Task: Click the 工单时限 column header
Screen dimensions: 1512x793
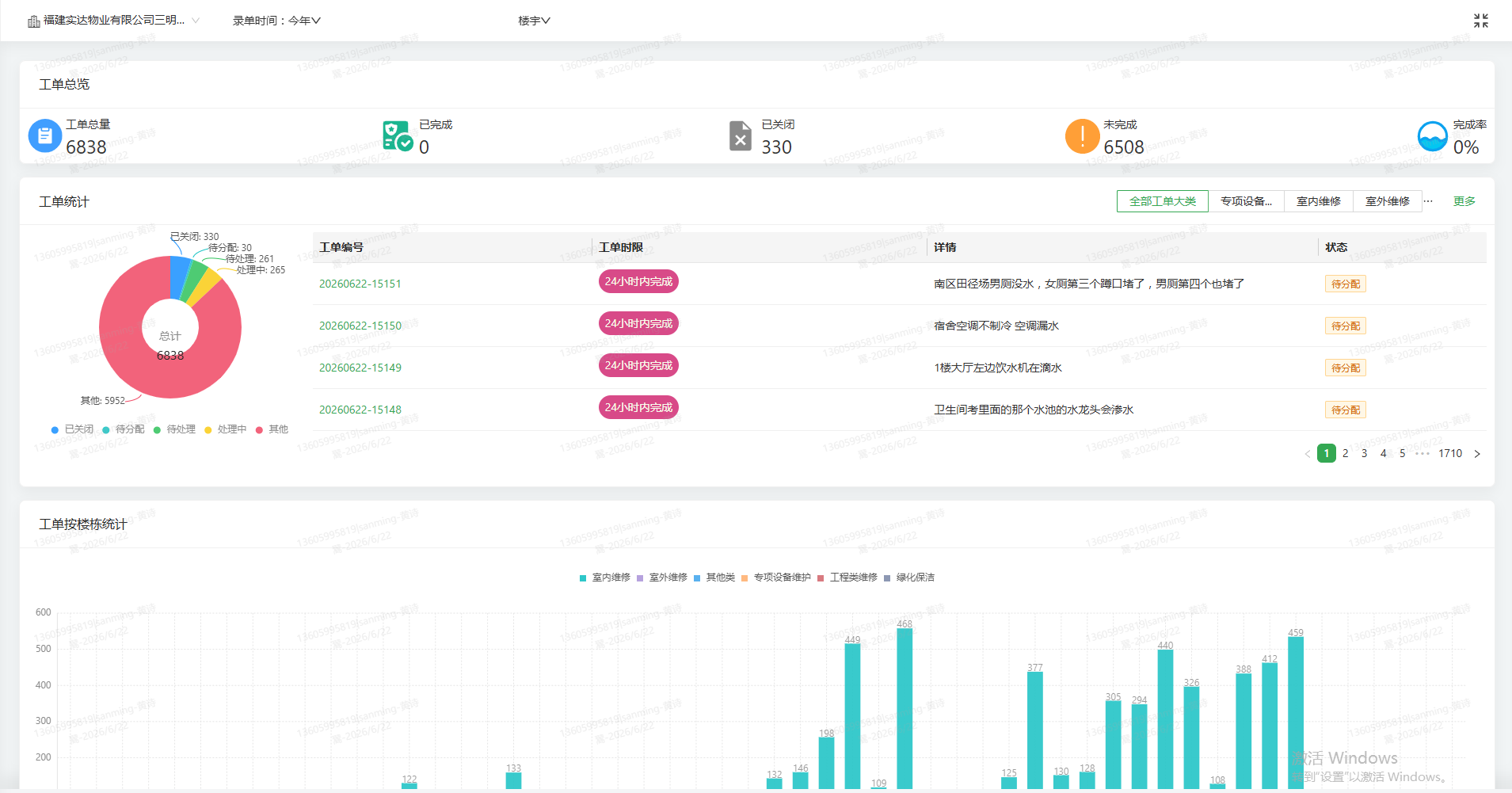Action: point(621,247)
